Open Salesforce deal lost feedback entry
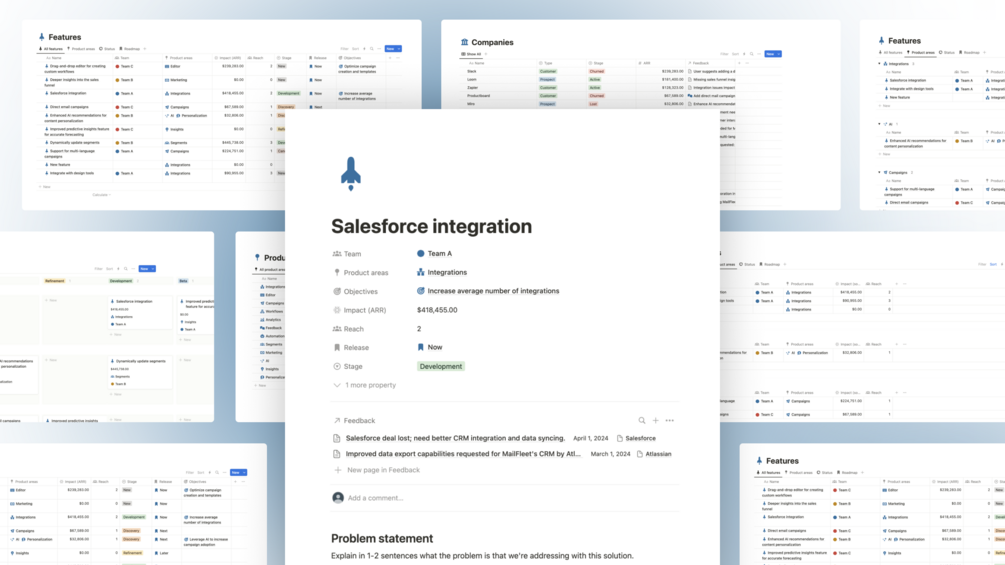Screen dimensions: 1005x565 click(x=455, y=438)
